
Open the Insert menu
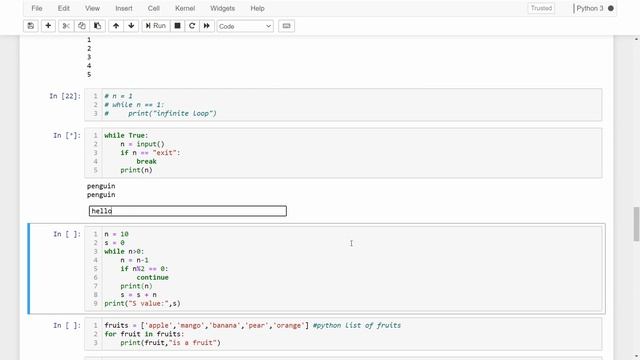[124, 8]
